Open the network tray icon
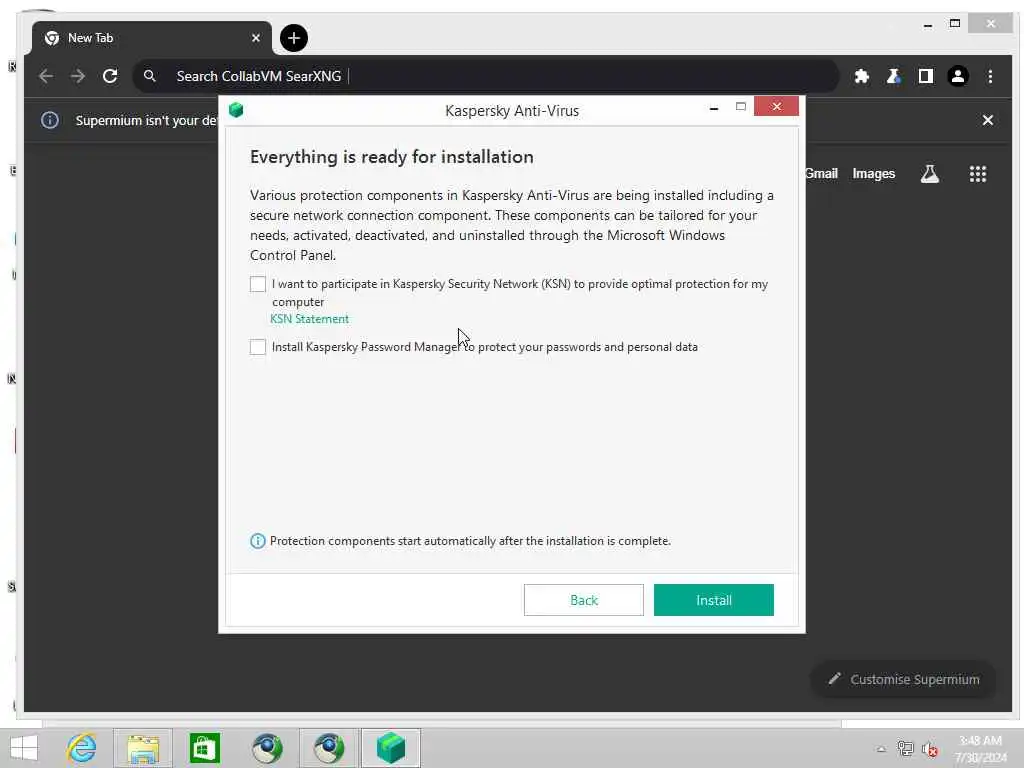 tap(905, 748)
